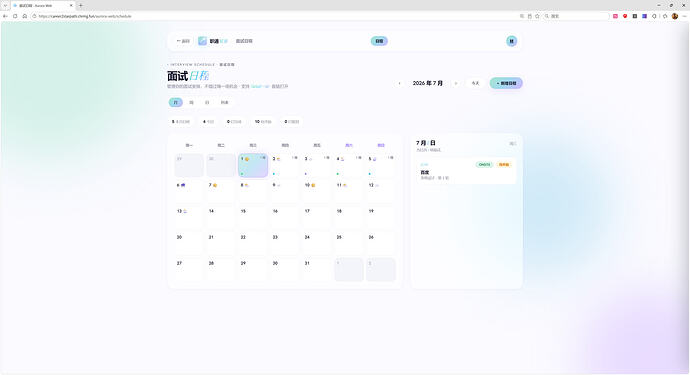690x375 pixels.
Task: Click the browser home icon
Action: pyautogui.click(x=25, y=16)
